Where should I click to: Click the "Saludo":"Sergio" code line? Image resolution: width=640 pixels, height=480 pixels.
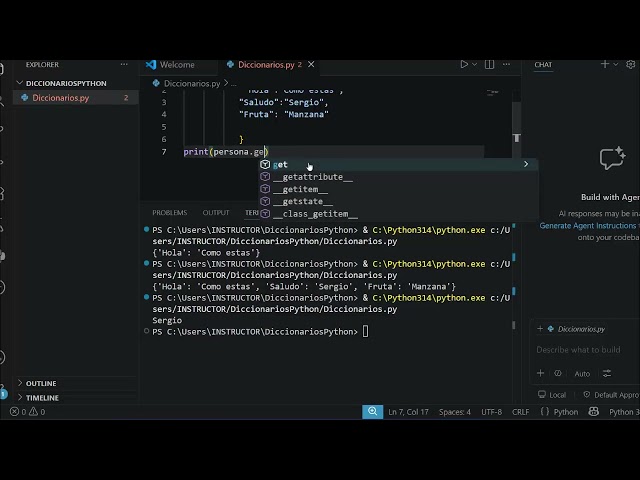click(x=284, y=102)
